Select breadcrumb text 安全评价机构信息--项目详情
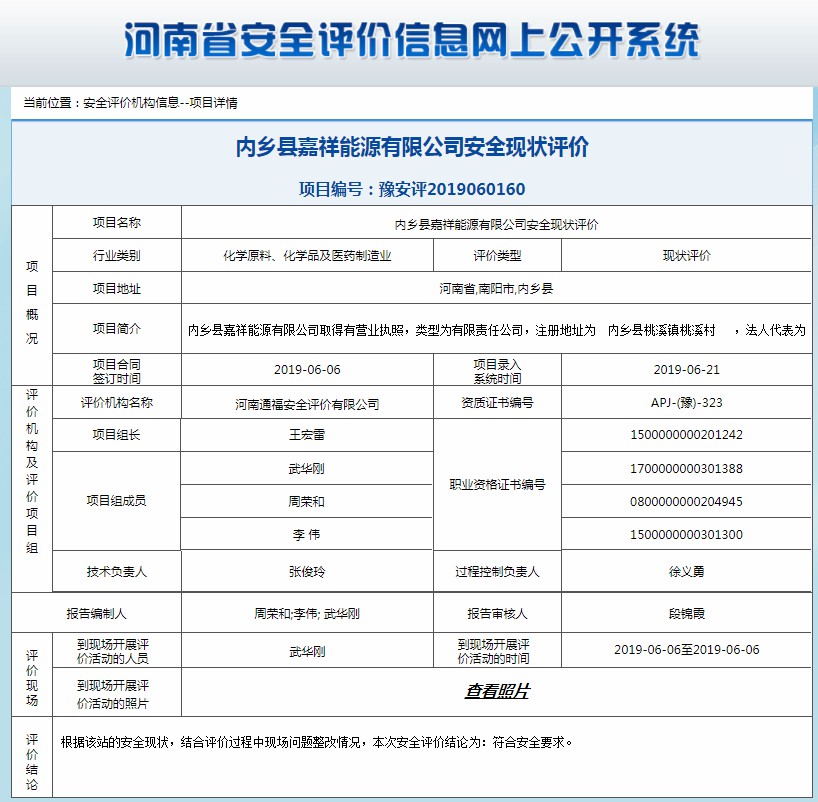Viewport: 818px width, 802px height. tap(160, 103)
